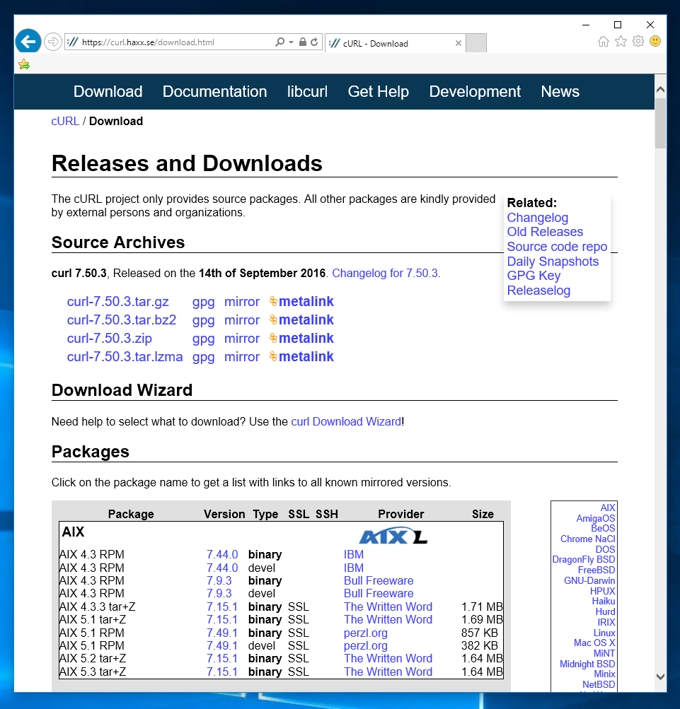
Task: Open the address bar search magnifier
Action: pyautogui.click(x=280, y=42)
